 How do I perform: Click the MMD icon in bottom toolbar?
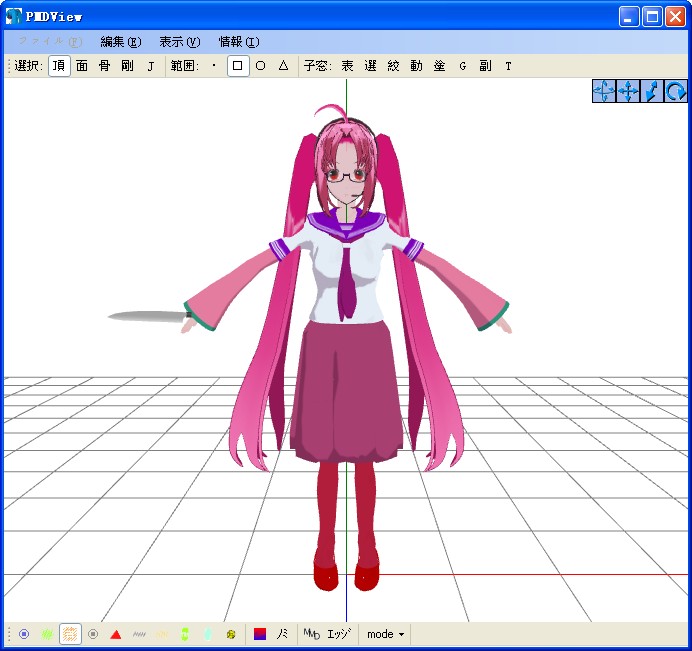click(x=312, y=634)
